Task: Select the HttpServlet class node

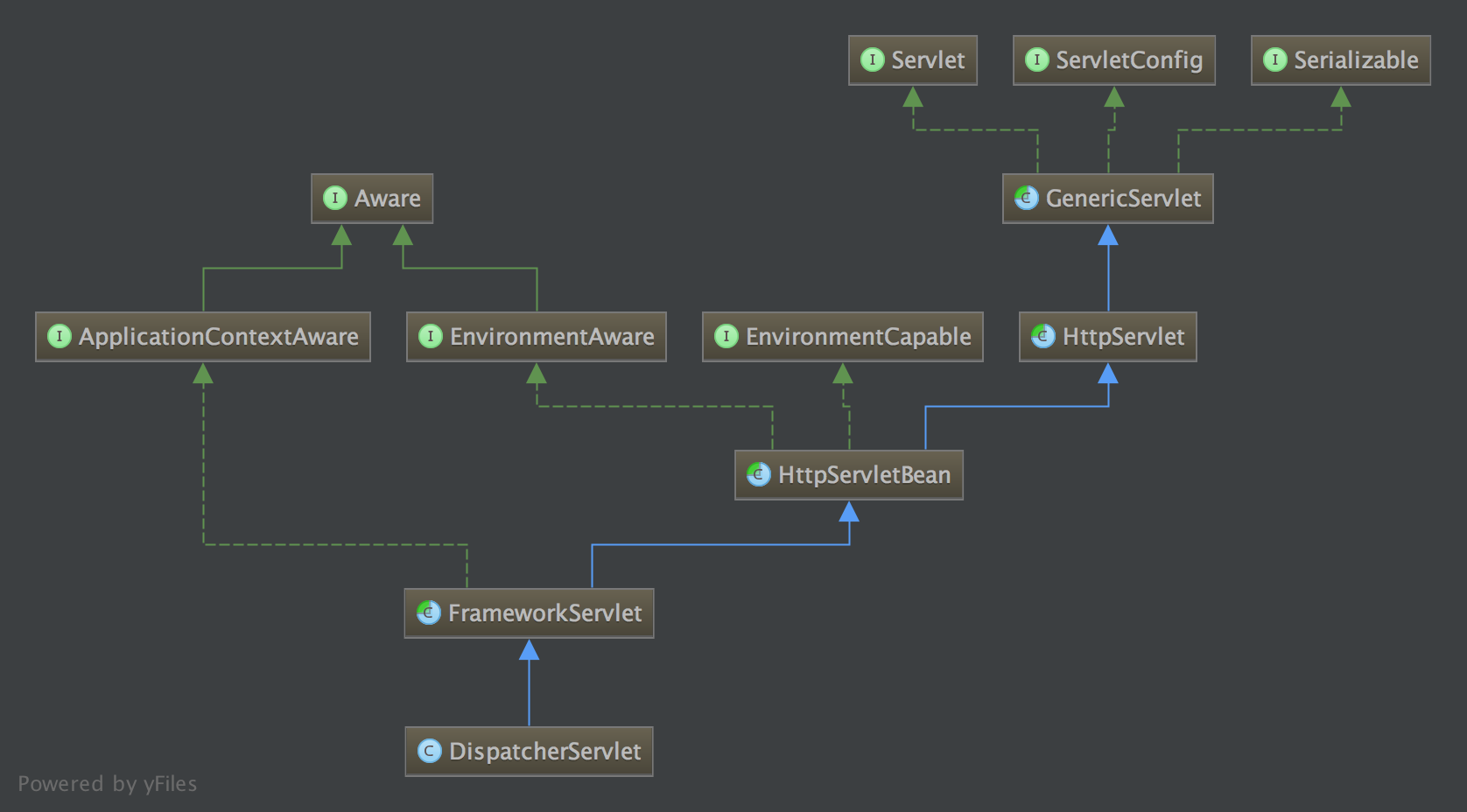Action: coord(1107,337)
